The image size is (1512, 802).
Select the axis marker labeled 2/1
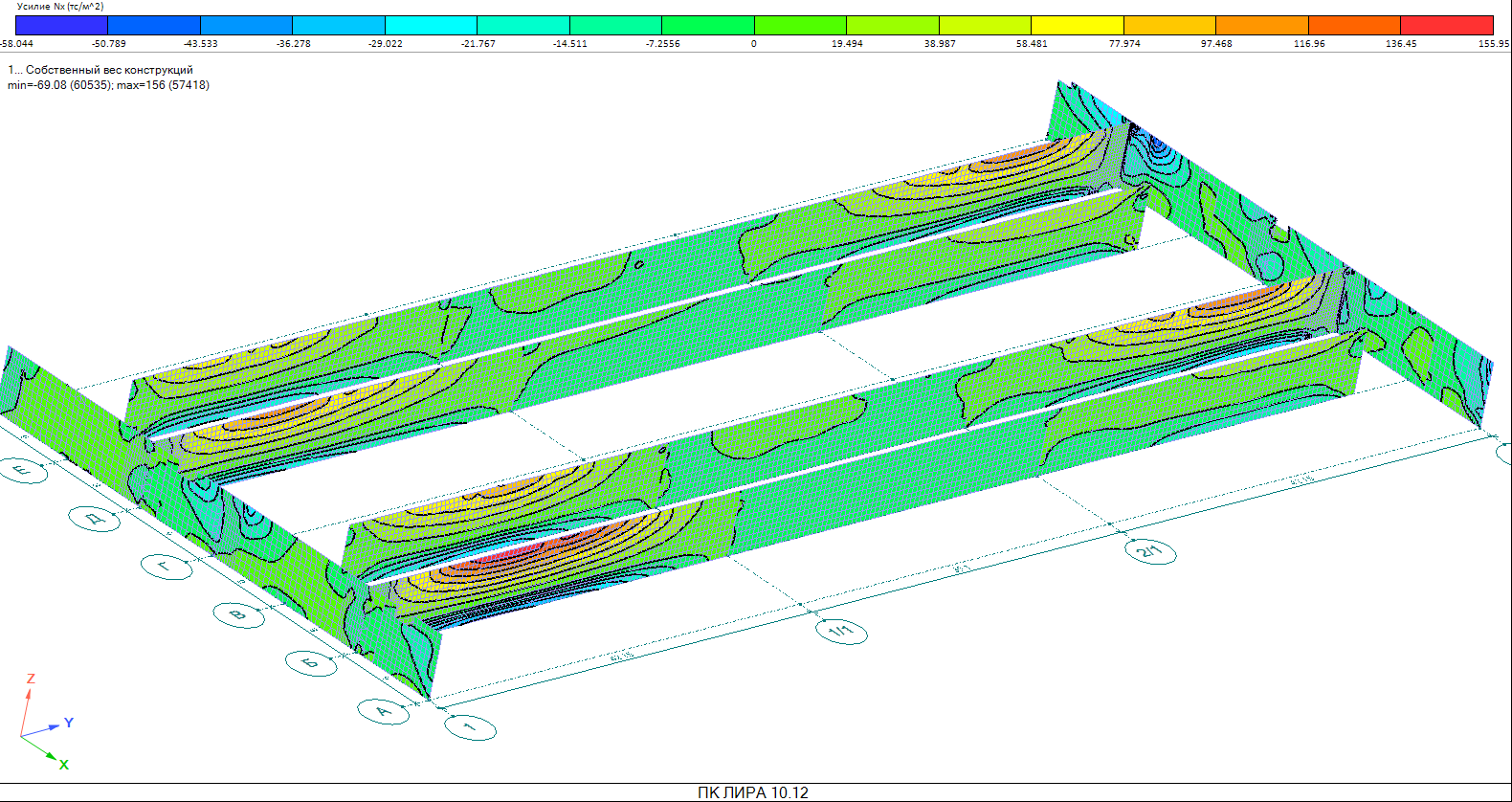1149,551
